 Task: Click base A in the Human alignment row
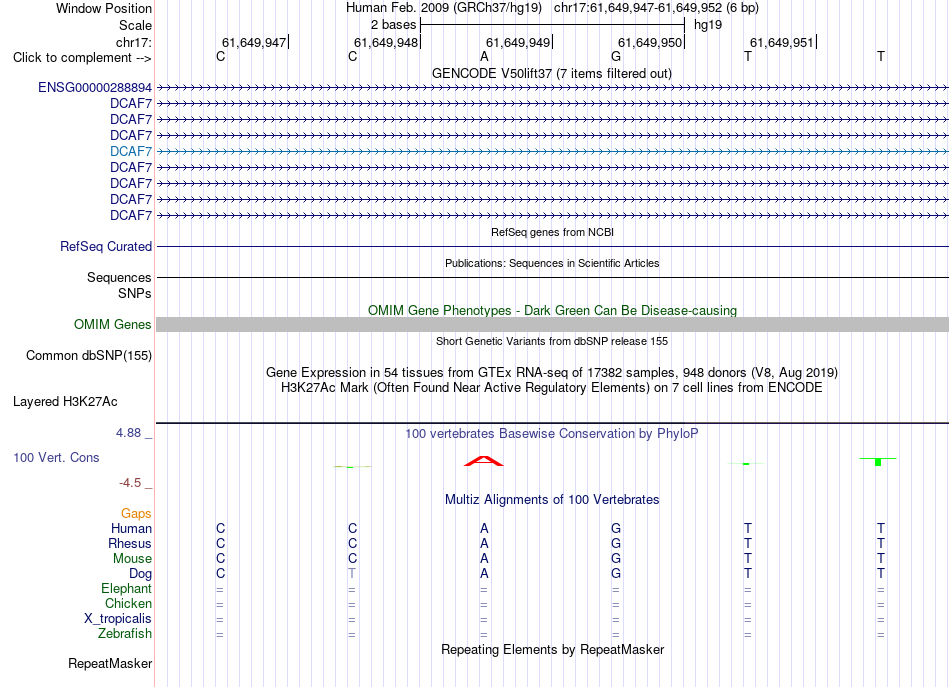point(484,529)
